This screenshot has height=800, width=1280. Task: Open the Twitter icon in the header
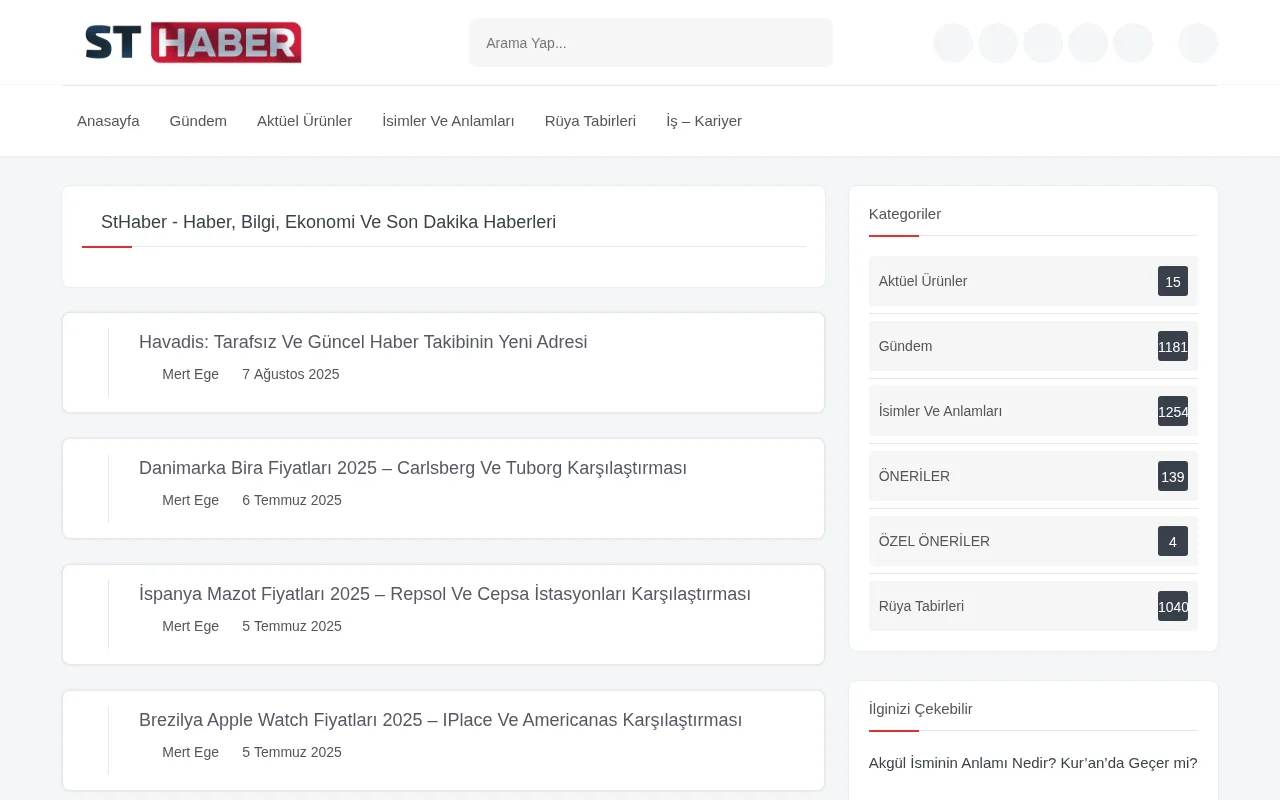[997, 42]
